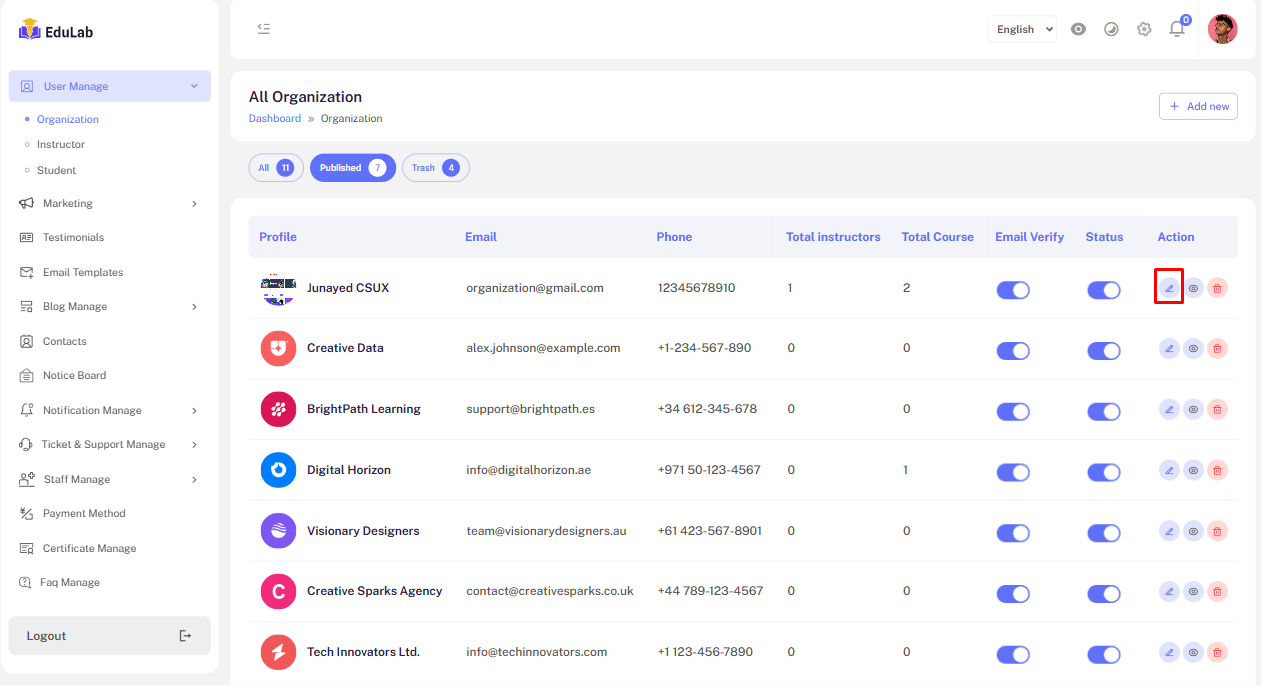Image resolution: width=1261 pixels, height=686 pixels.
Task: Collapse sidebar using the menu toggle icon
Action: (x=264, y=29)
